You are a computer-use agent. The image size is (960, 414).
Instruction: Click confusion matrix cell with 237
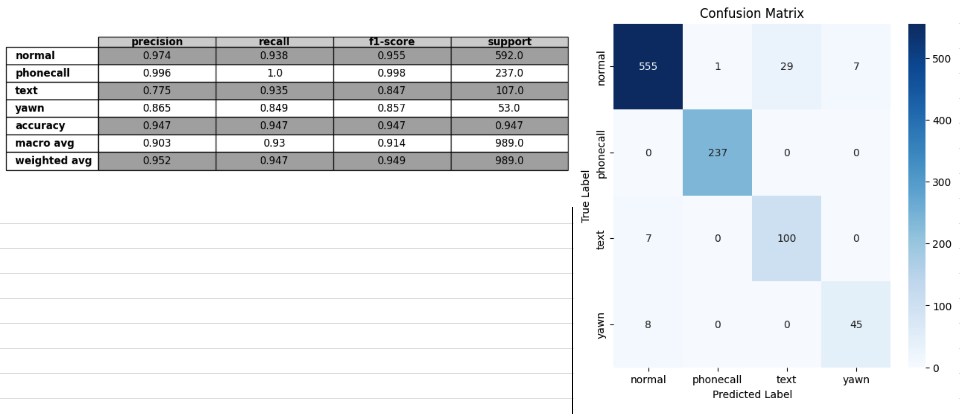tap(718, 152)
